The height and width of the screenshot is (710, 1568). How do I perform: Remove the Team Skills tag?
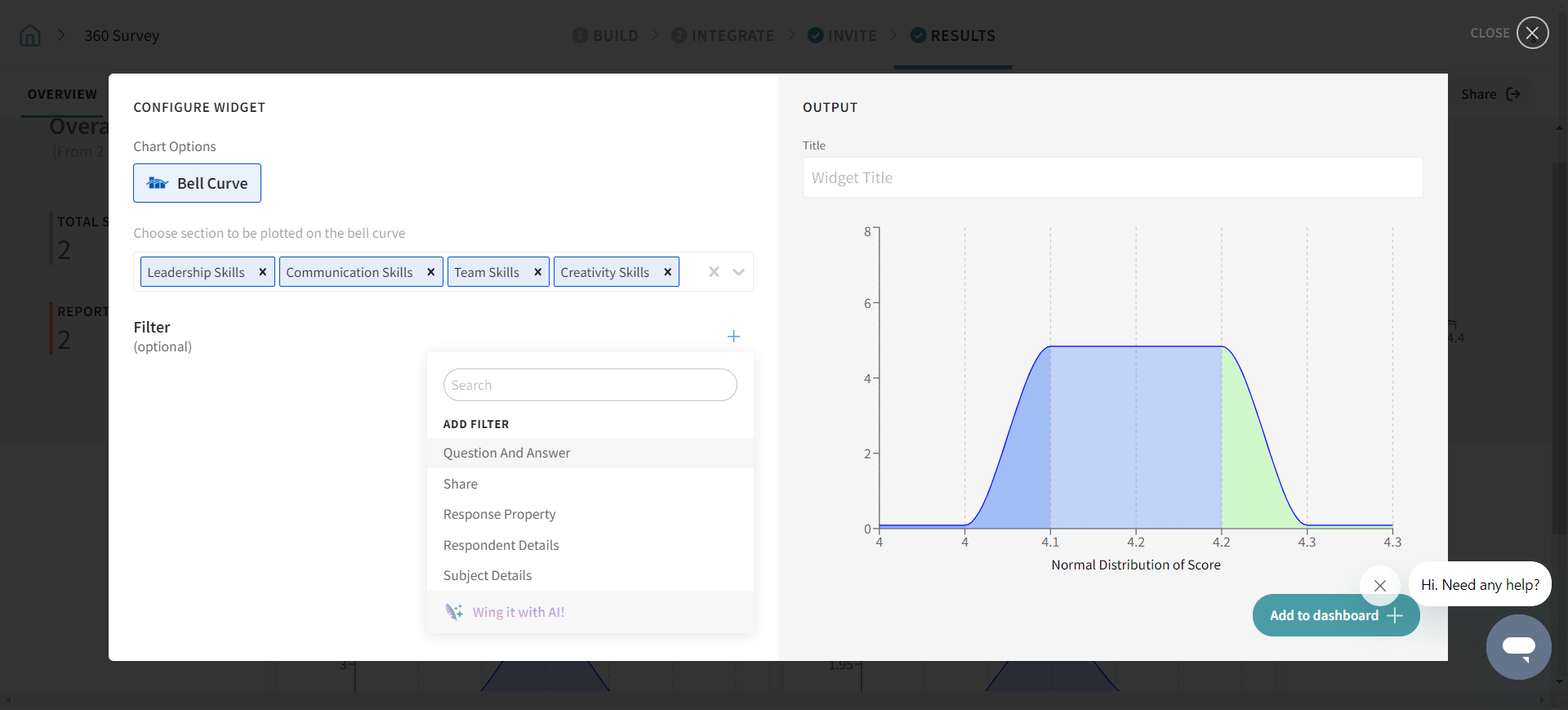coord(537,272)
